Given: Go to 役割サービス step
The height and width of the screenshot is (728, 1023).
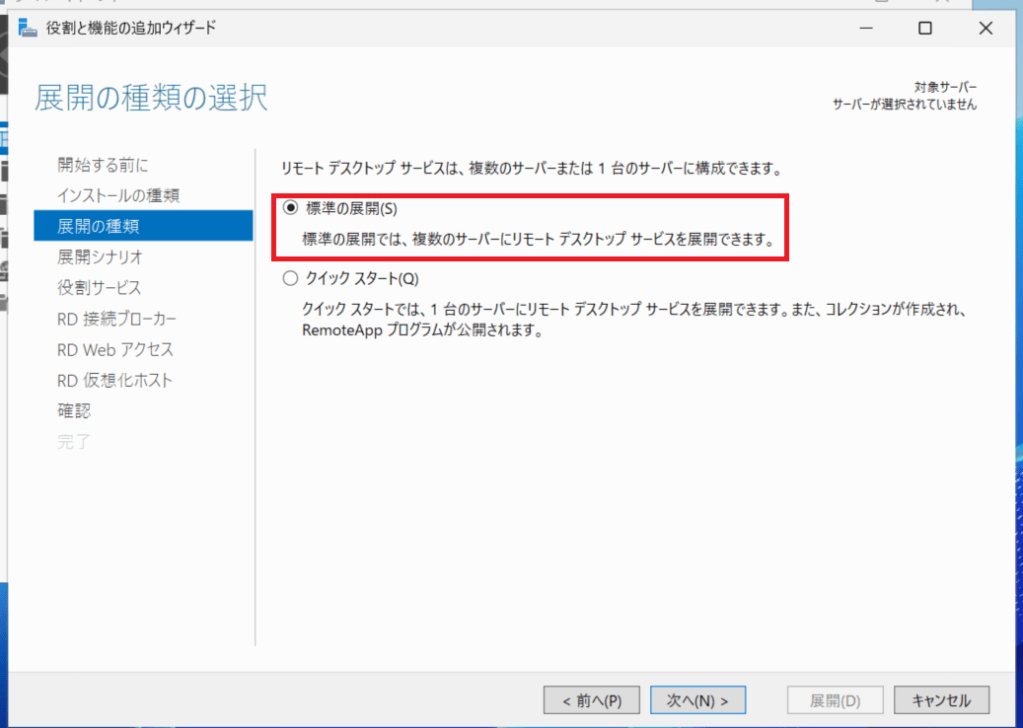Looking at the screenshot, I should [x=99, y=288].
